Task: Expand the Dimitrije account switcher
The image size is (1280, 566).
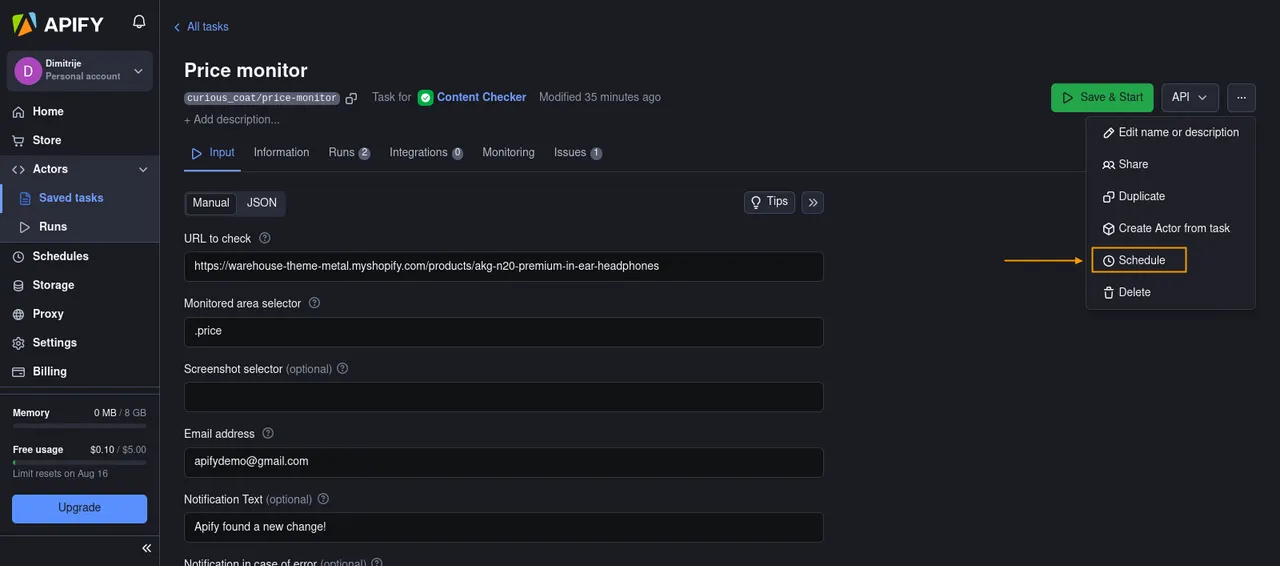Action: 80,70
